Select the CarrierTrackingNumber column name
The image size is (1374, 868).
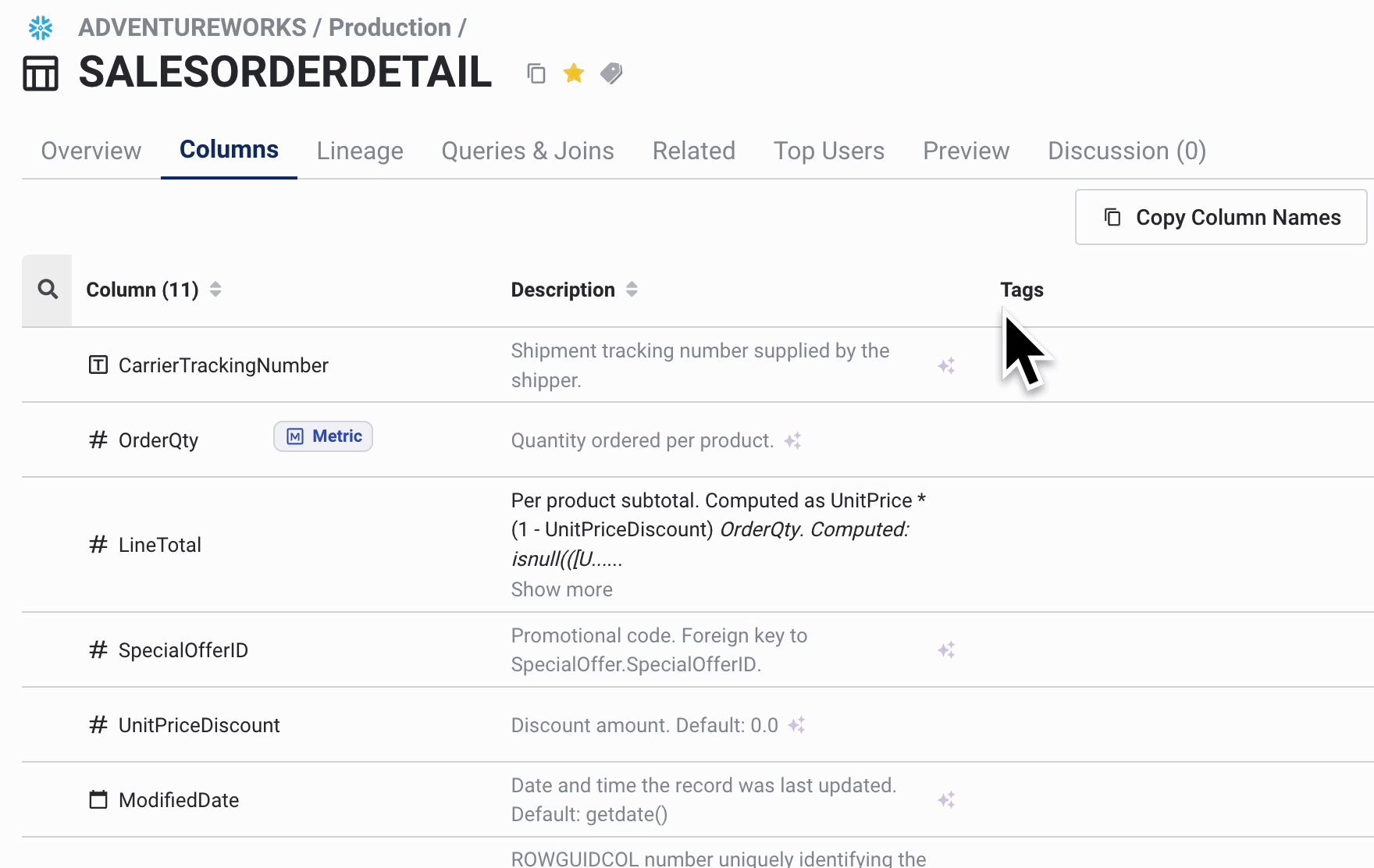coord(223,365)
